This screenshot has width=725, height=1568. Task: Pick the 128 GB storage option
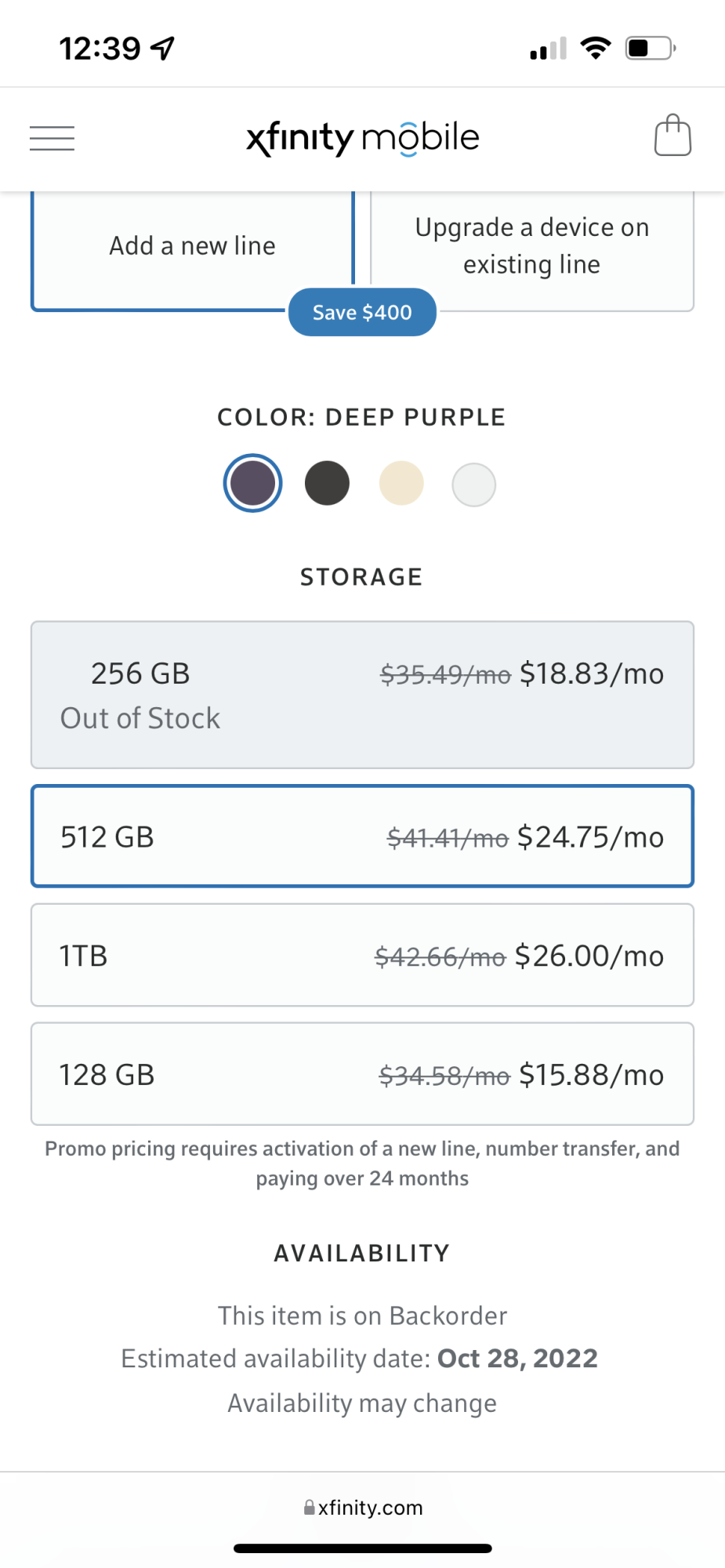362,1074
